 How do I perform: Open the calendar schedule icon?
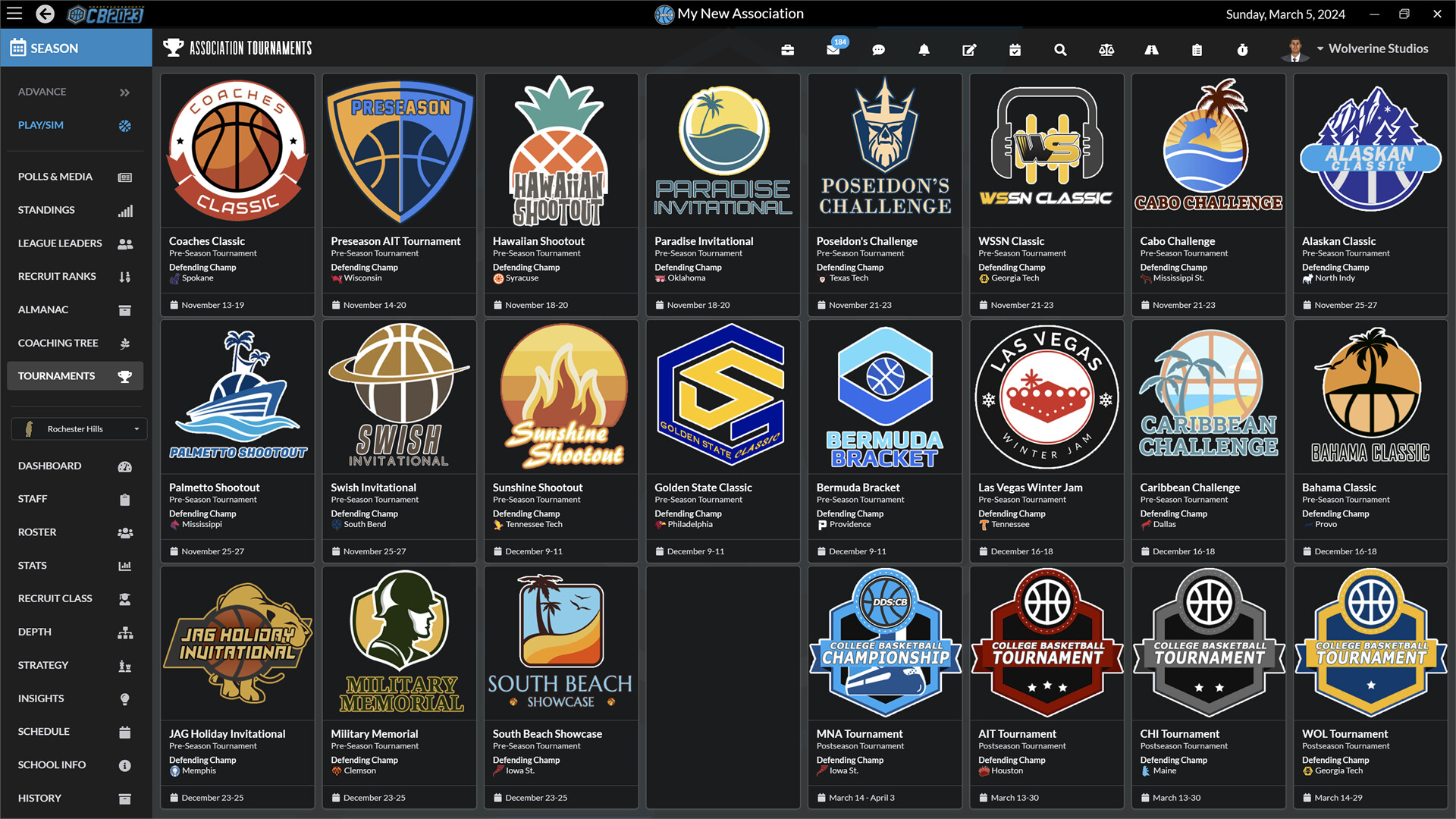1015,49
